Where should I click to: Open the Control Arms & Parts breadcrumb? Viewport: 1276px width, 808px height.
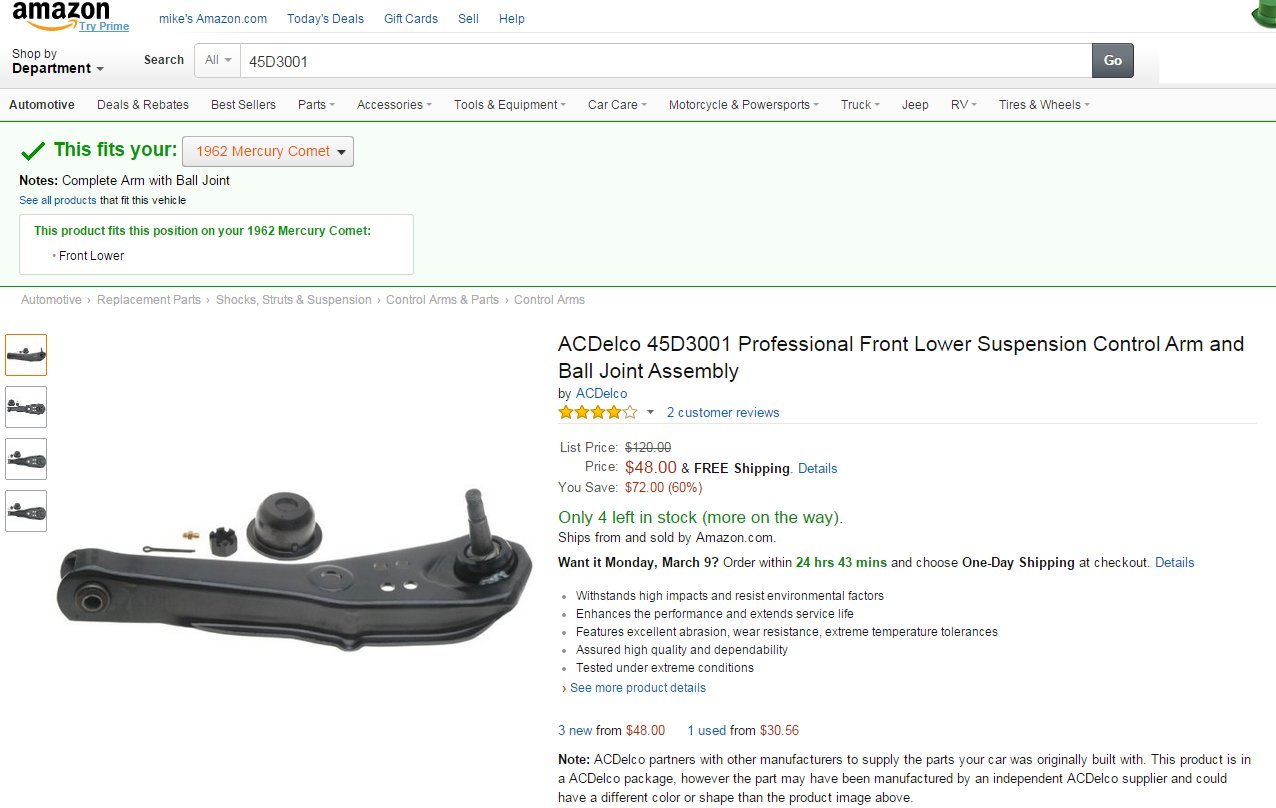pos(442,300)
